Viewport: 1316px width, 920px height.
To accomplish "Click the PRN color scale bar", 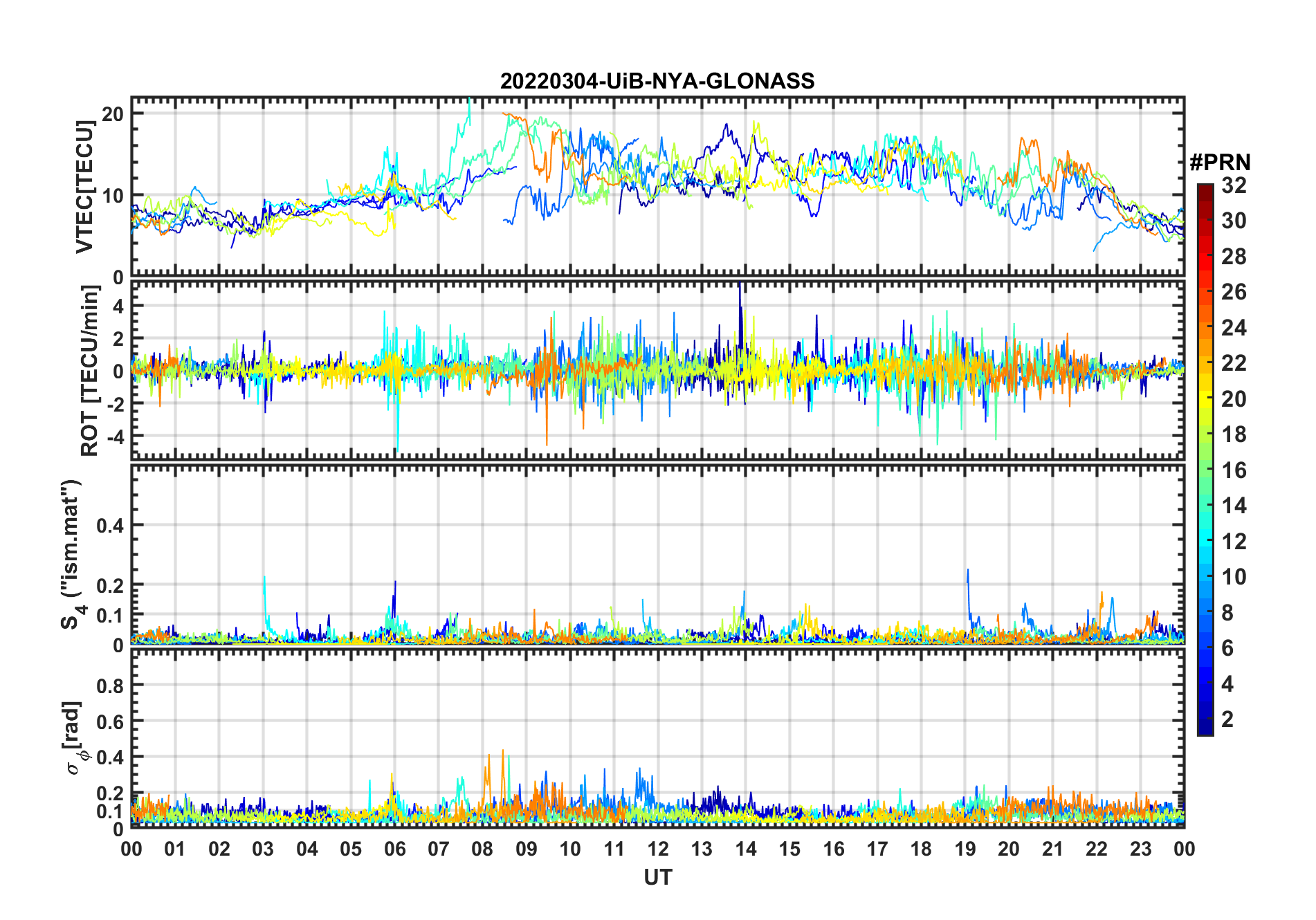I will [1205, 459].
